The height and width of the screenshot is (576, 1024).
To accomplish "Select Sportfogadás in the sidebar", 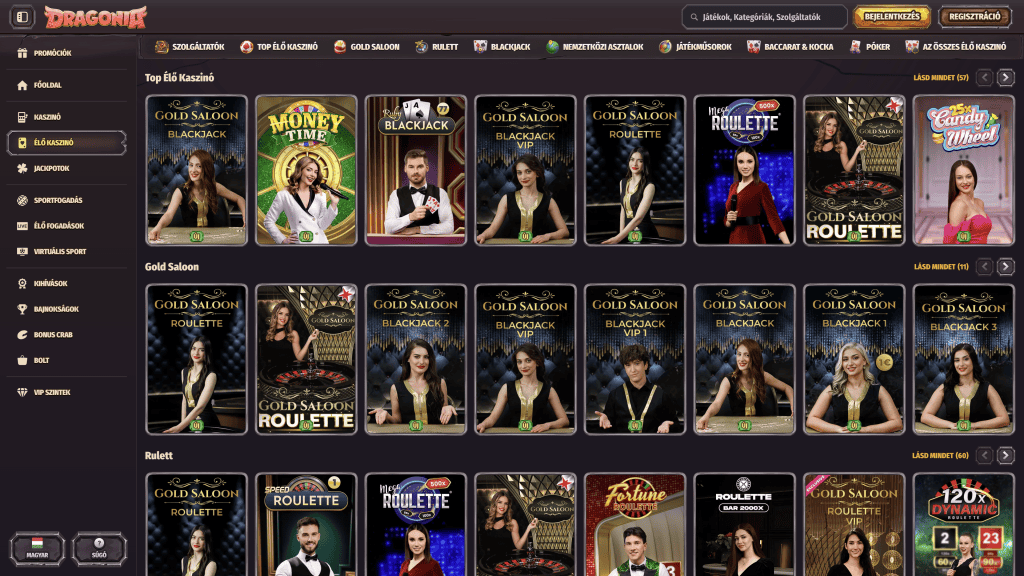I will click(57, 200).
